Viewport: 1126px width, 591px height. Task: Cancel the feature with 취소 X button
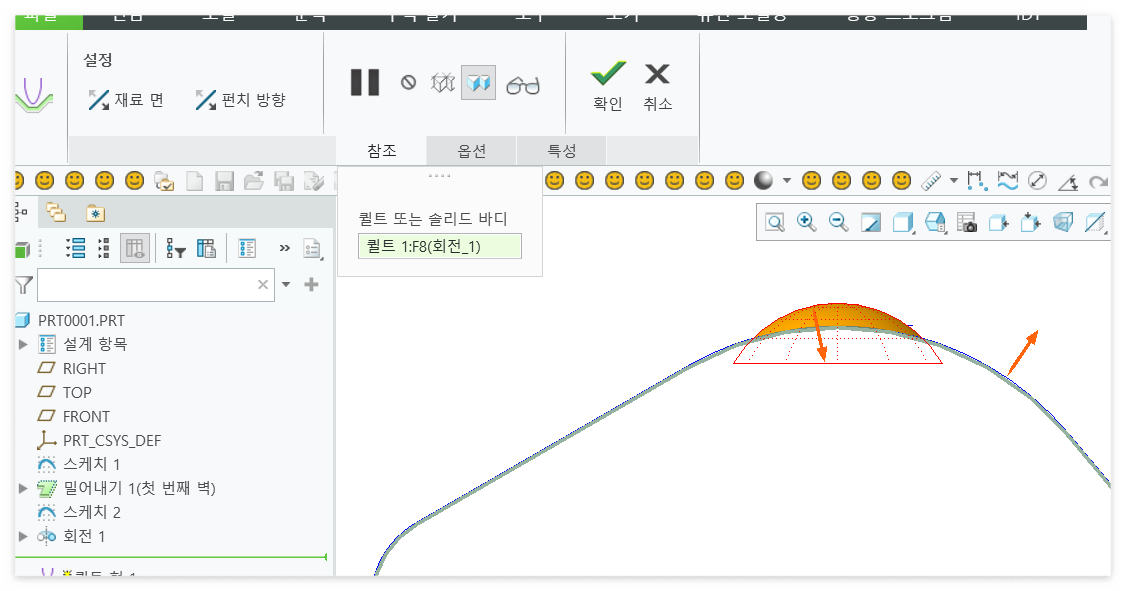(x=657, y=86)
